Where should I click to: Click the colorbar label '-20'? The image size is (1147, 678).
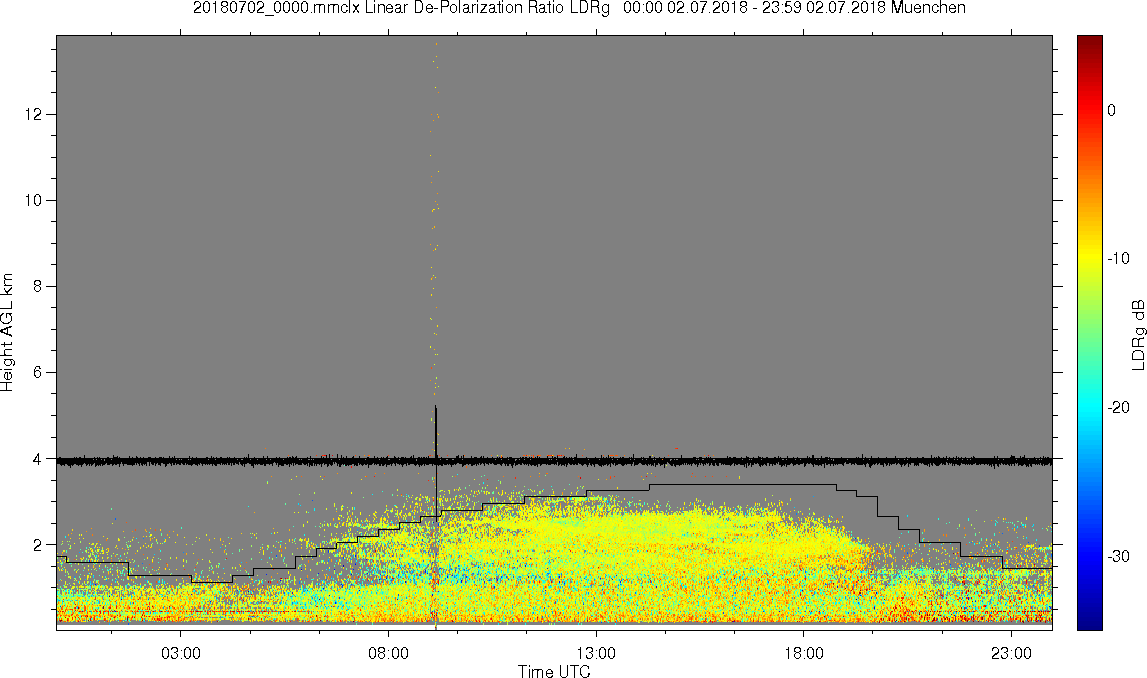1118,408
